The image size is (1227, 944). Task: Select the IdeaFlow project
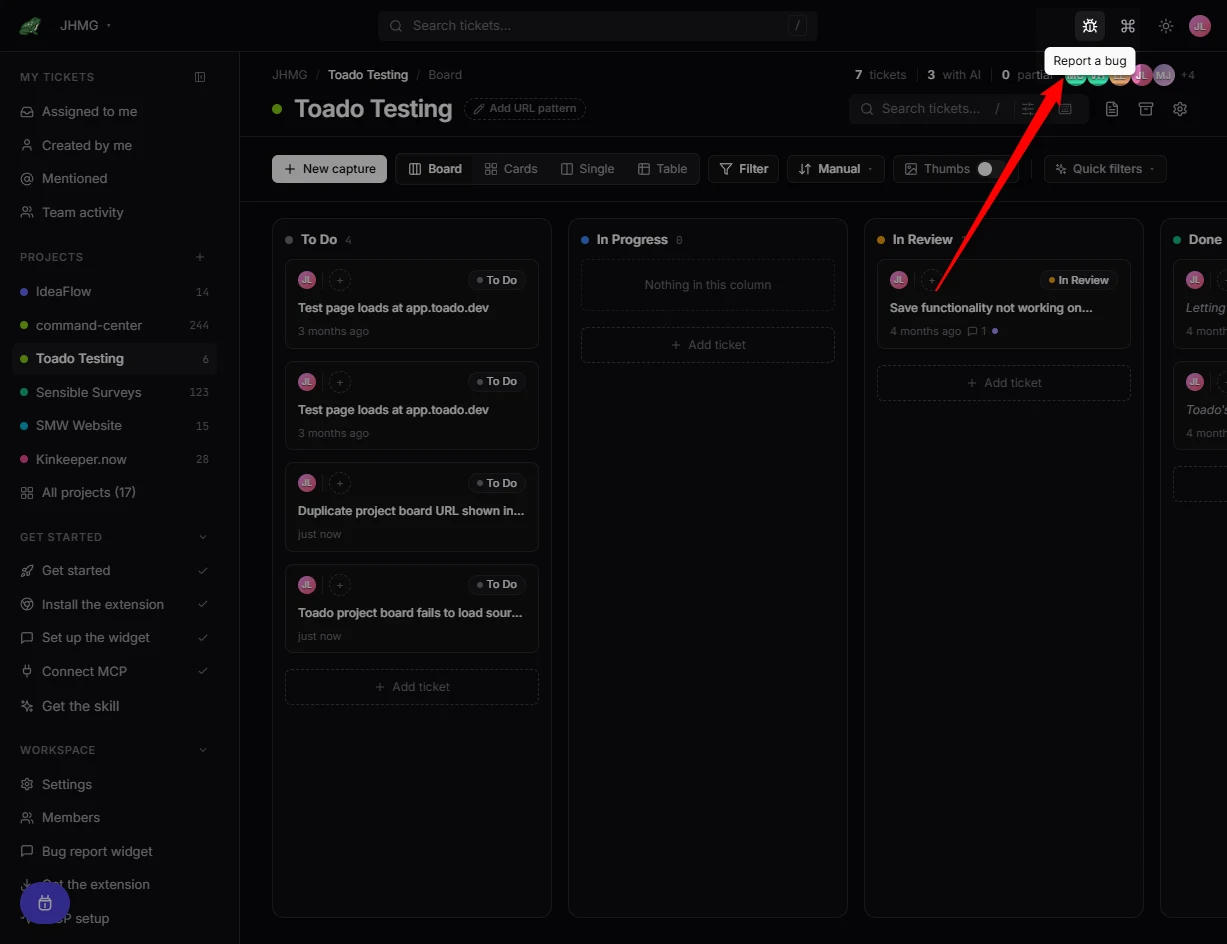(x=115, y=292)
